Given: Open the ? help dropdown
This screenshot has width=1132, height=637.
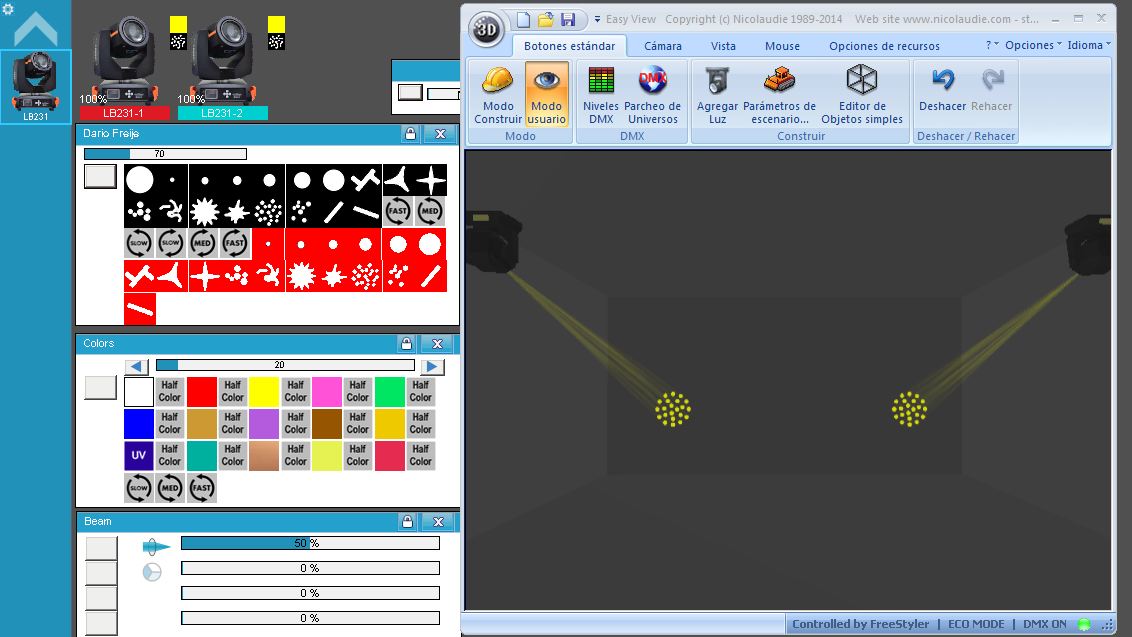Looking at the screenshot, I should pos(992,45).
